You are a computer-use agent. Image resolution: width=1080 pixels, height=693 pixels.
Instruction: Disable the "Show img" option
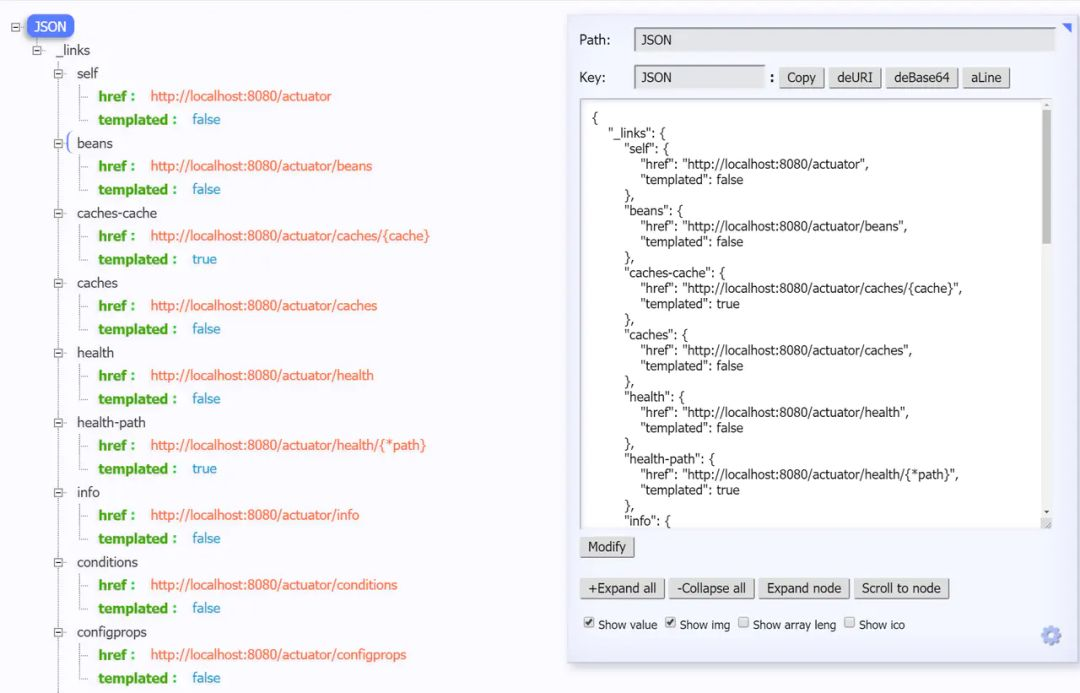click(670, 623)
